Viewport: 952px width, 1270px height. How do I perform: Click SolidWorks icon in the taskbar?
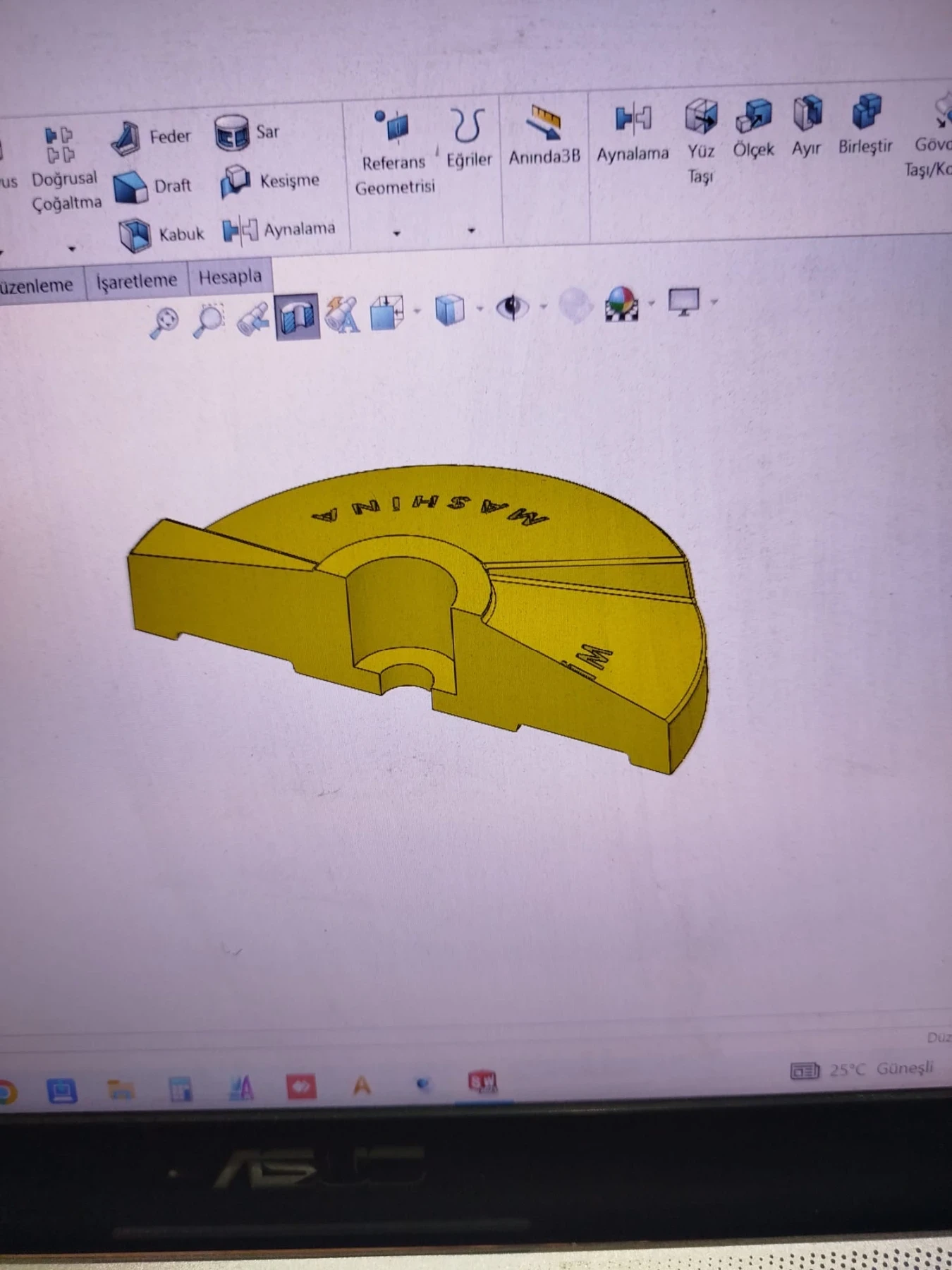482,1082
